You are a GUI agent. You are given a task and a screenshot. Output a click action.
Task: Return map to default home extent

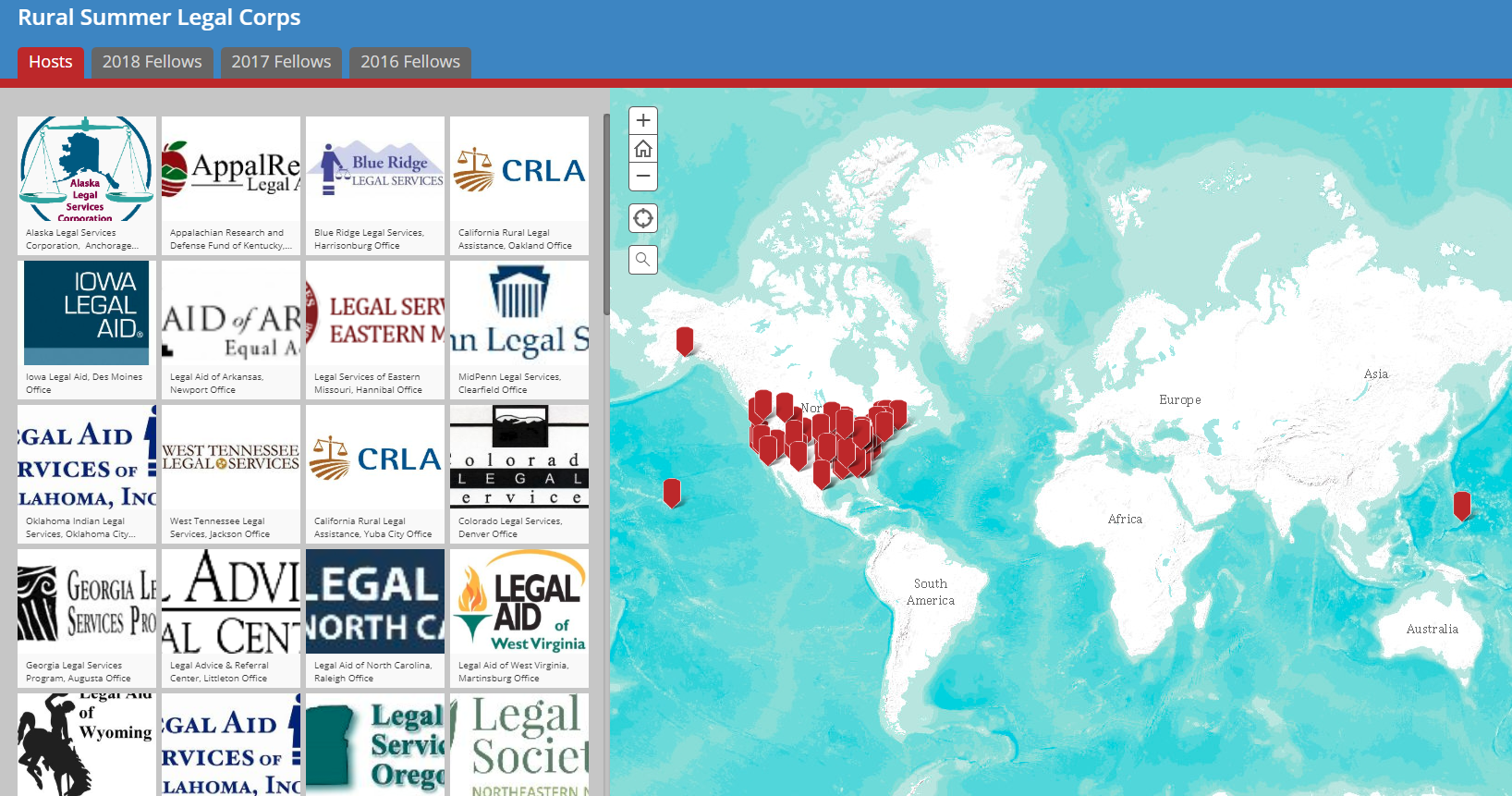tap(643, 149)
